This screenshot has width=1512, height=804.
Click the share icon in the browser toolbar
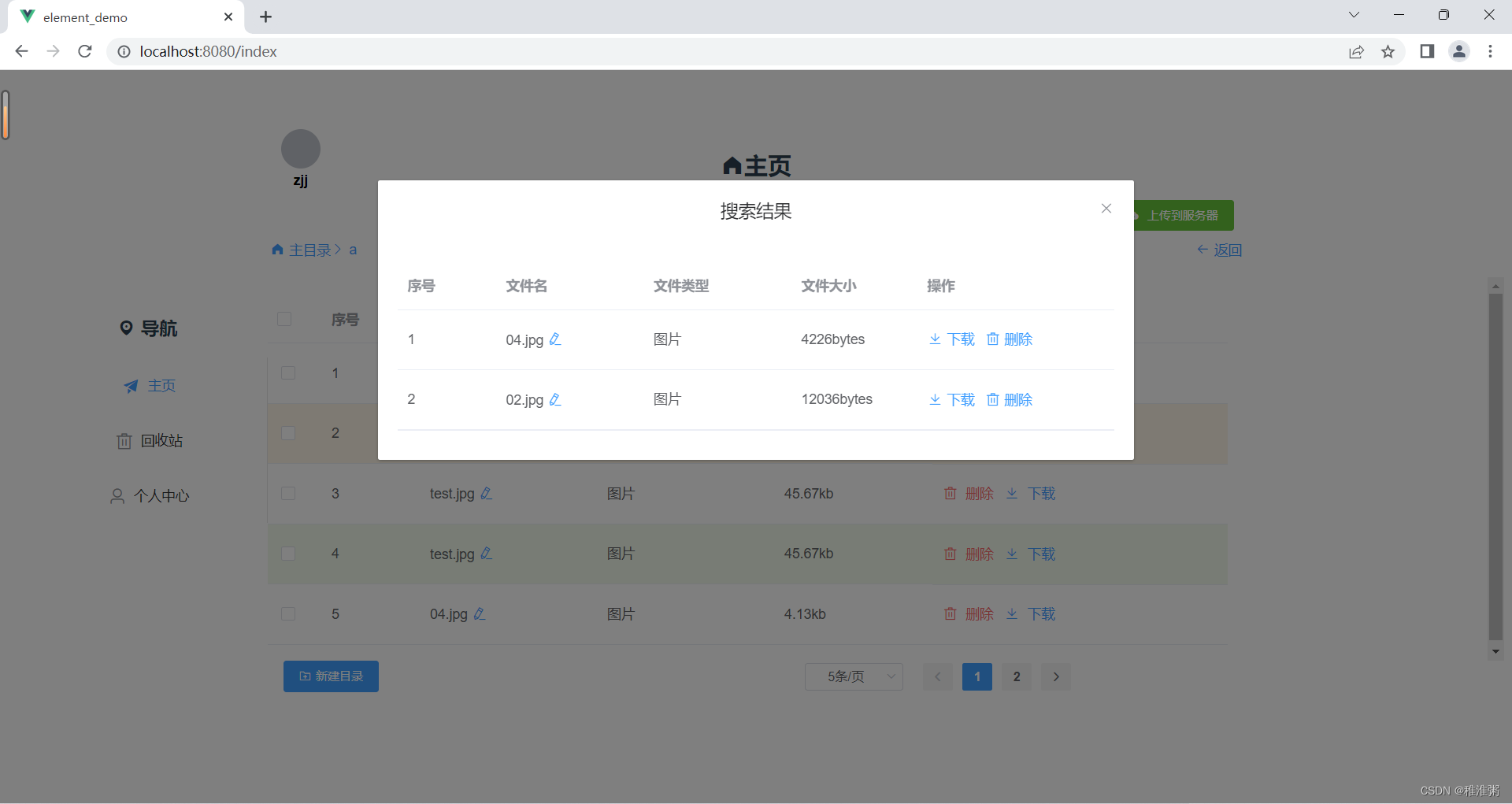point(1356,51)
